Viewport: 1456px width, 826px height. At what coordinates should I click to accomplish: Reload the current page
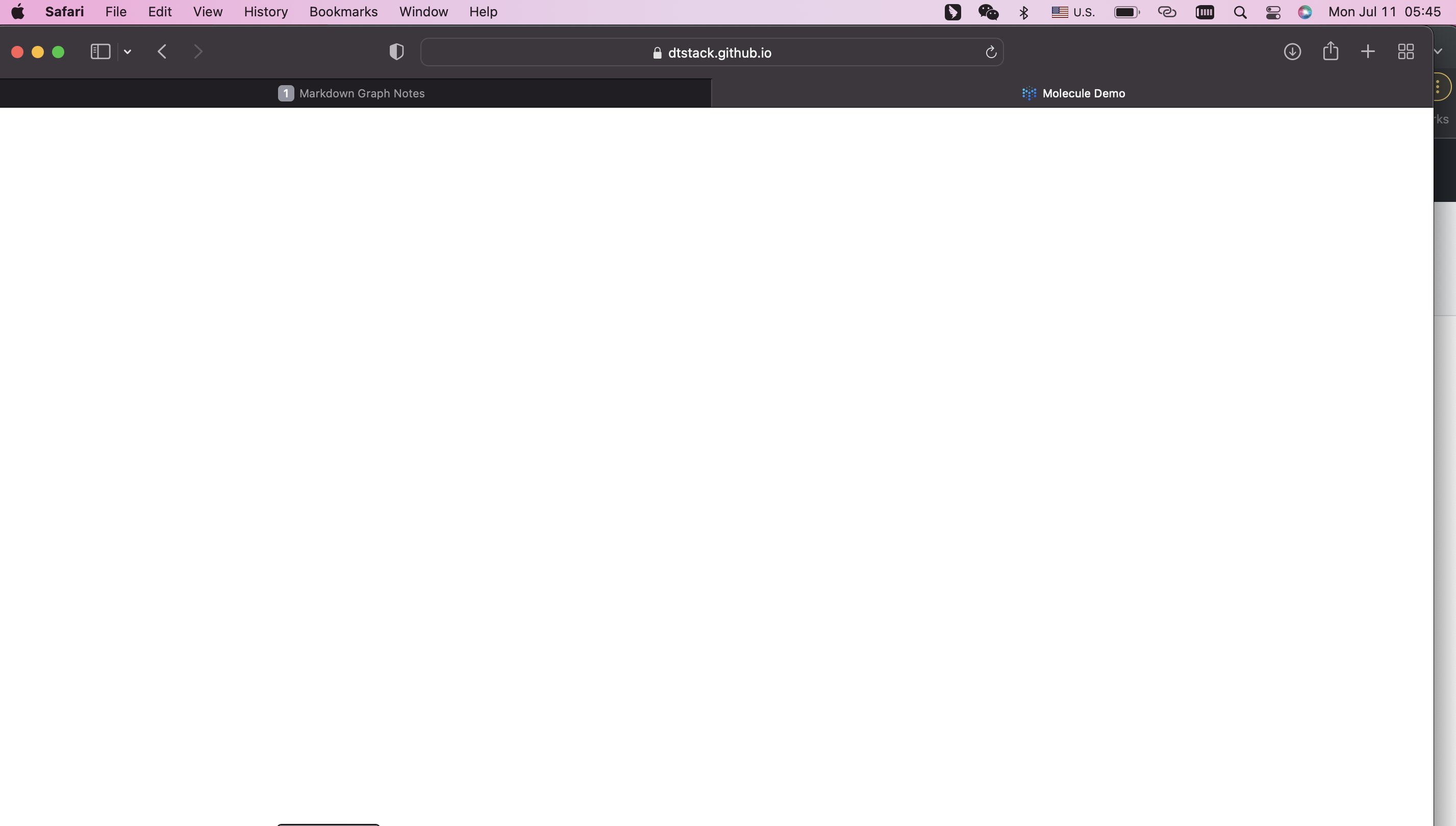(x=991, y=52)
